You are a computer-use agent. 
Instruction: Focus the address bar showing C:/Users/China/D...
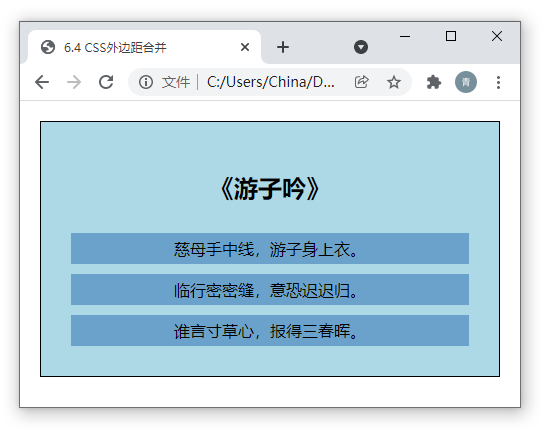[x=271, y=82]
